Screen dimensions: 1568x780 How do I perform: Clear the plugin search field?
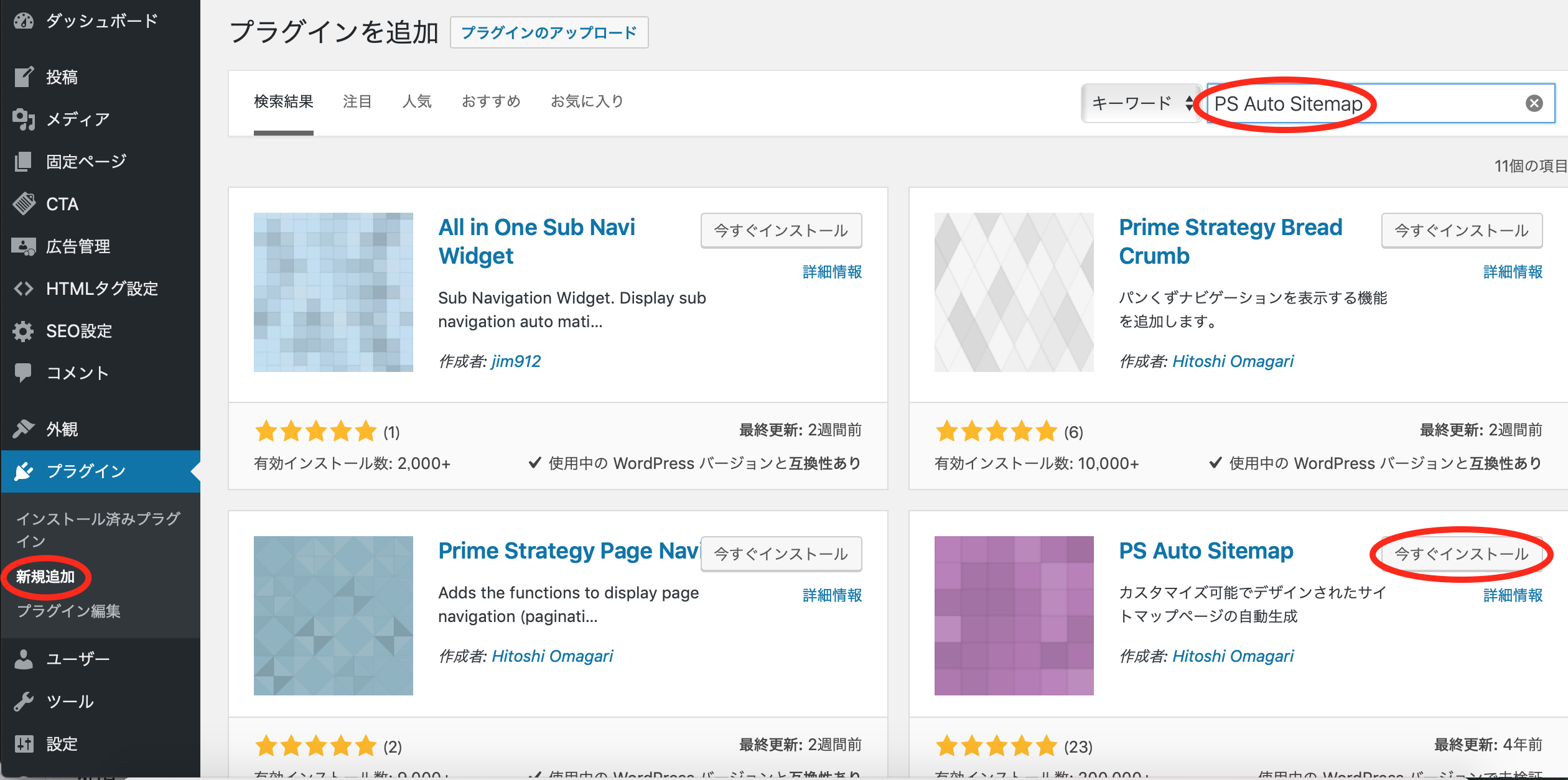pyautogui.click(x=1534, y=103)
